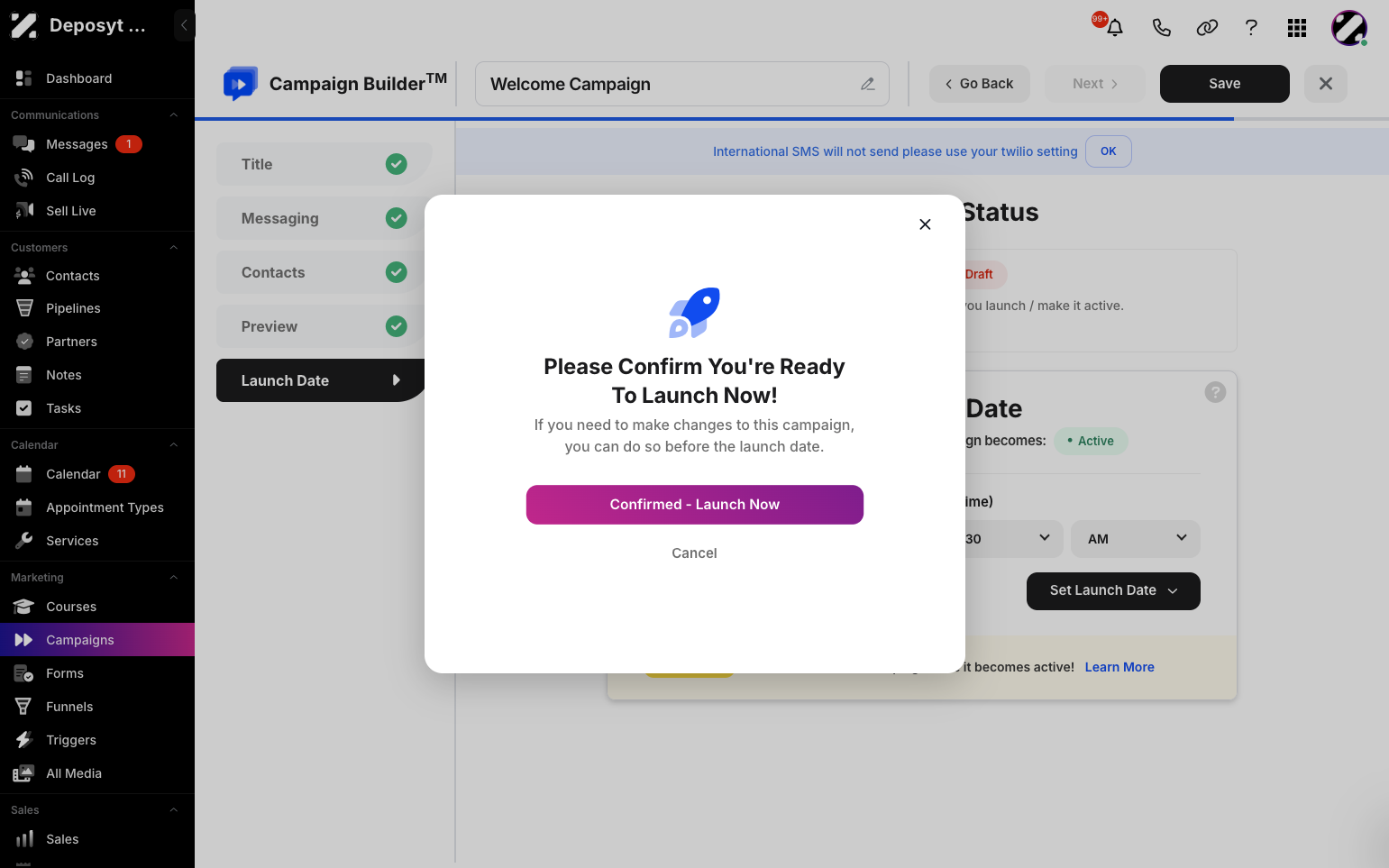Collapse the Calendar section

[x=174, y=445]
